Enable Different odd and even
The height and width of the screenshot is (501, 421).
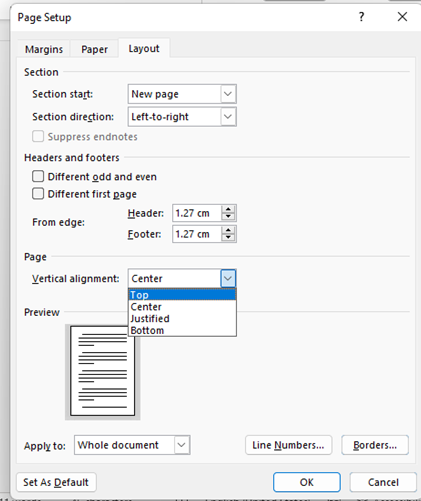(x=38, y=176)
